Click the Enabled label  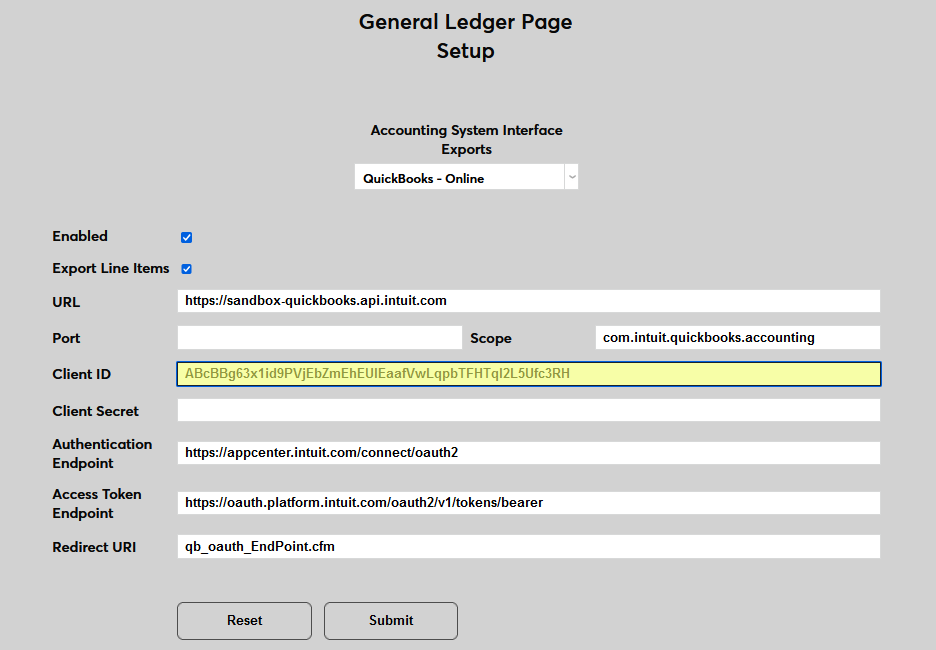pos(79,236)
